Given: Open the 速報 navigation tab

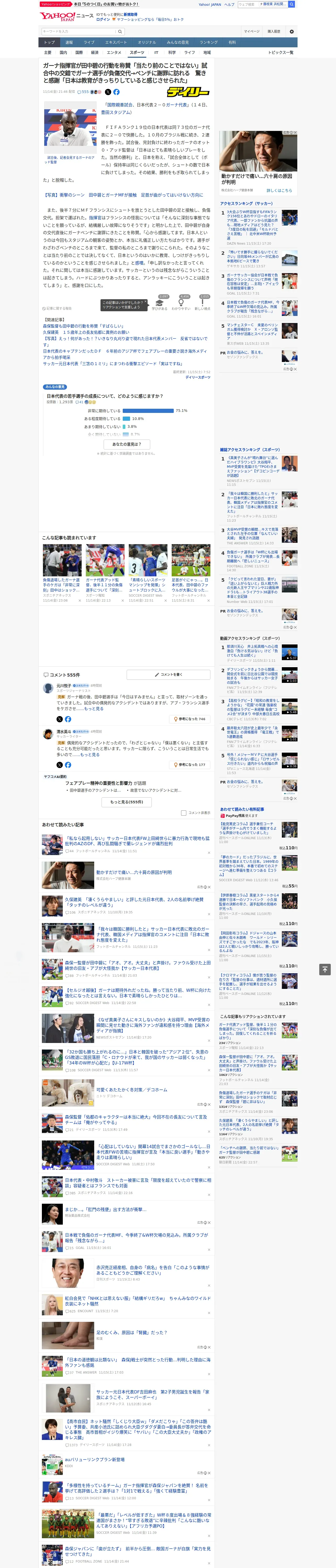Looking at the screenshot, I should click(69, 43).
